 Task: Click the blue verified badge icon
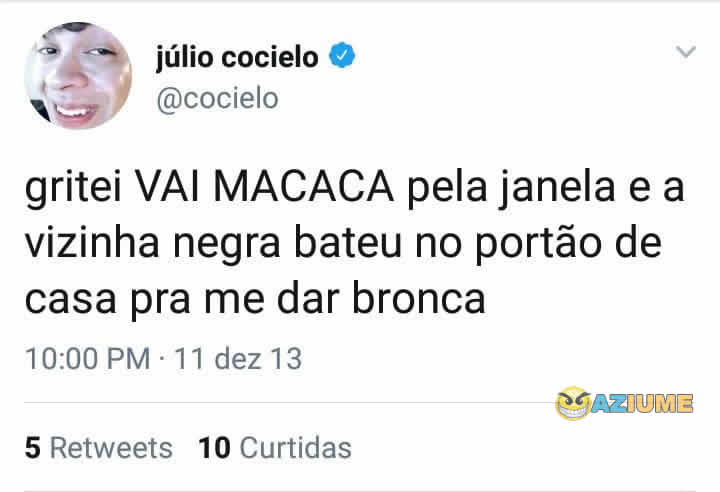[x=342, y=55]
